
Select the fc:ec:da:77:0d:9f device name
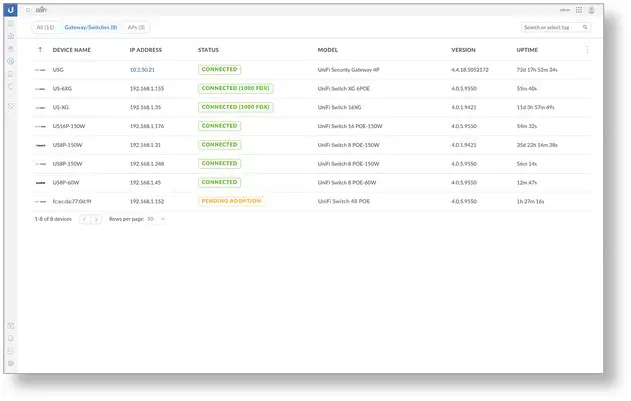click(x=72, y=201)
